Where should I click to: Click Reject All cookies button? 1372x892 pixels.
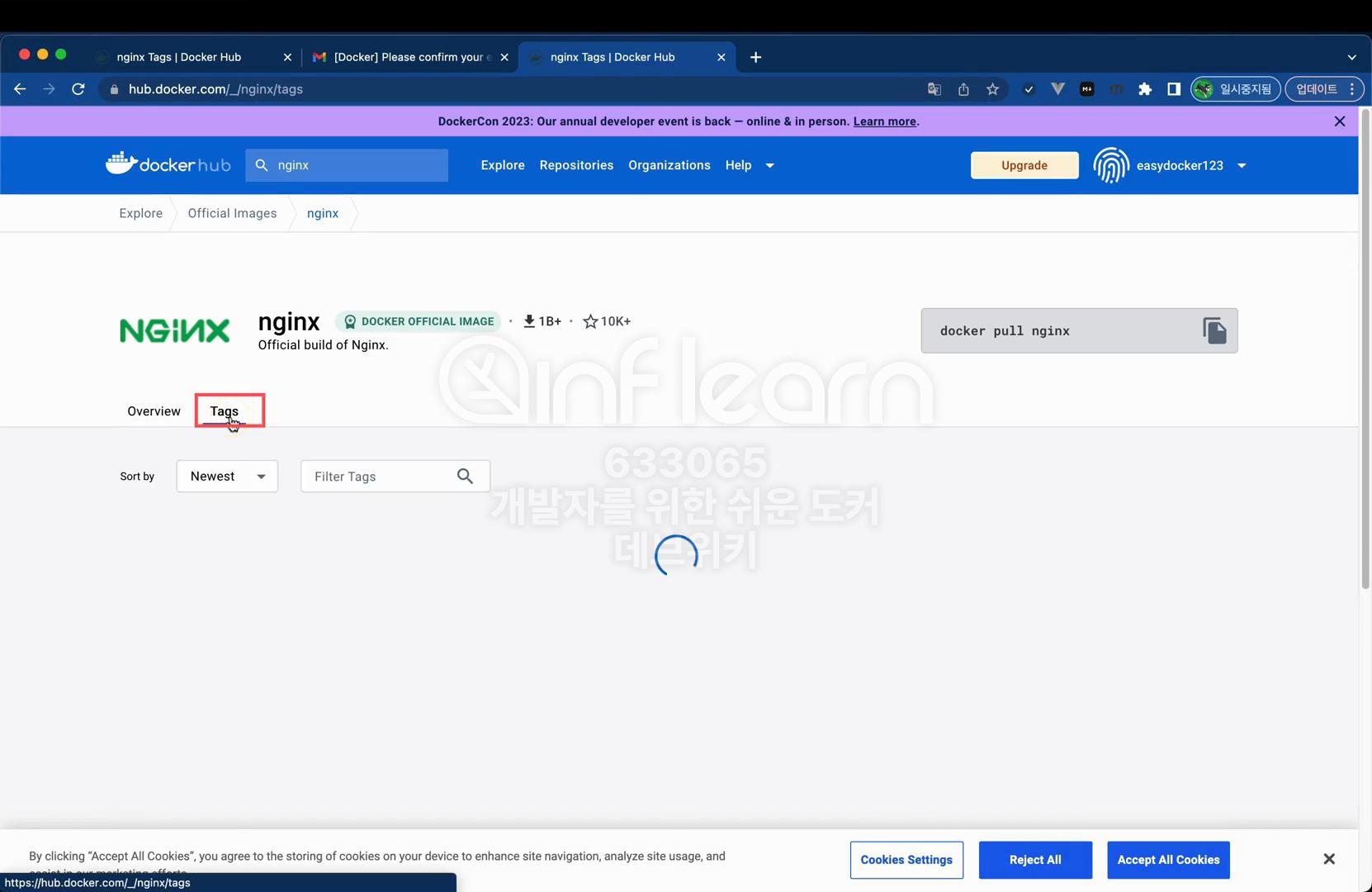coord(1035,860)
